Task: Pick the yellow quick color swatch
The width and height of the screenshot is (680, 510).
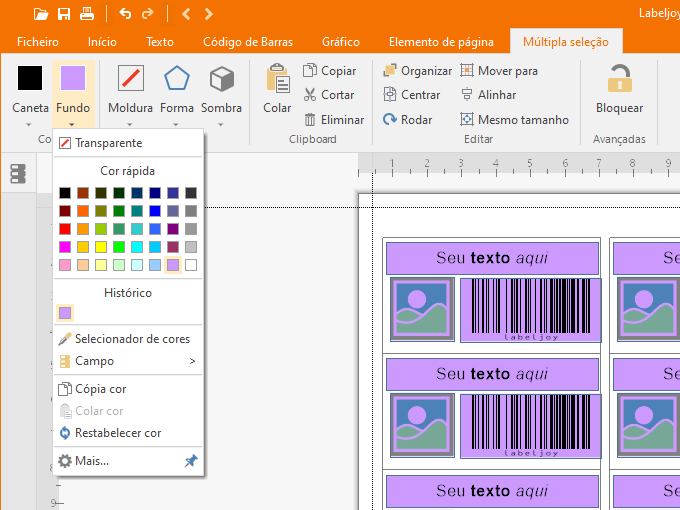Action: click(101, 247)
